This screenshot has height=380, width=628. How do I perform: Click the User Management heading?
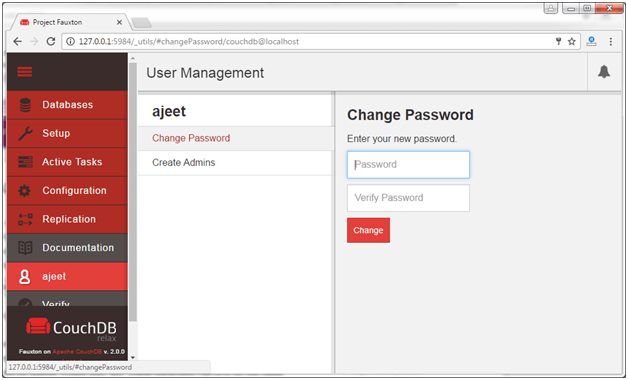[205, 73]
